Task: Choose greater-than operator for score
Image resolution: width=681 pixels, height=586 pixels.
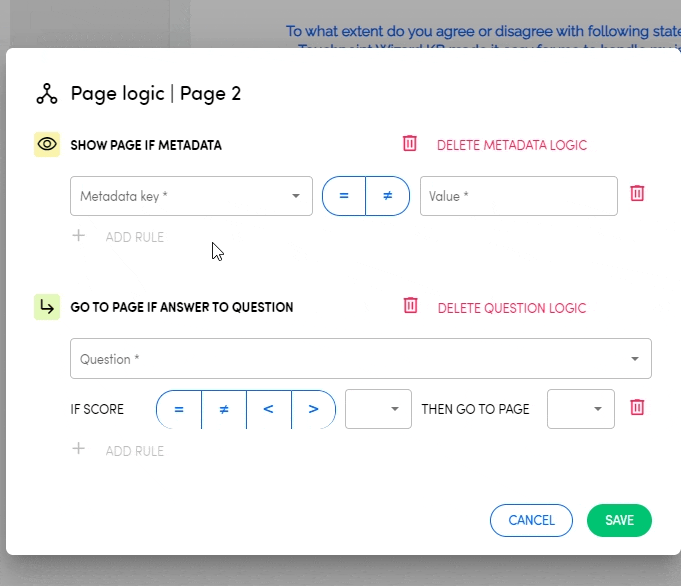Action: click(313, 409)
